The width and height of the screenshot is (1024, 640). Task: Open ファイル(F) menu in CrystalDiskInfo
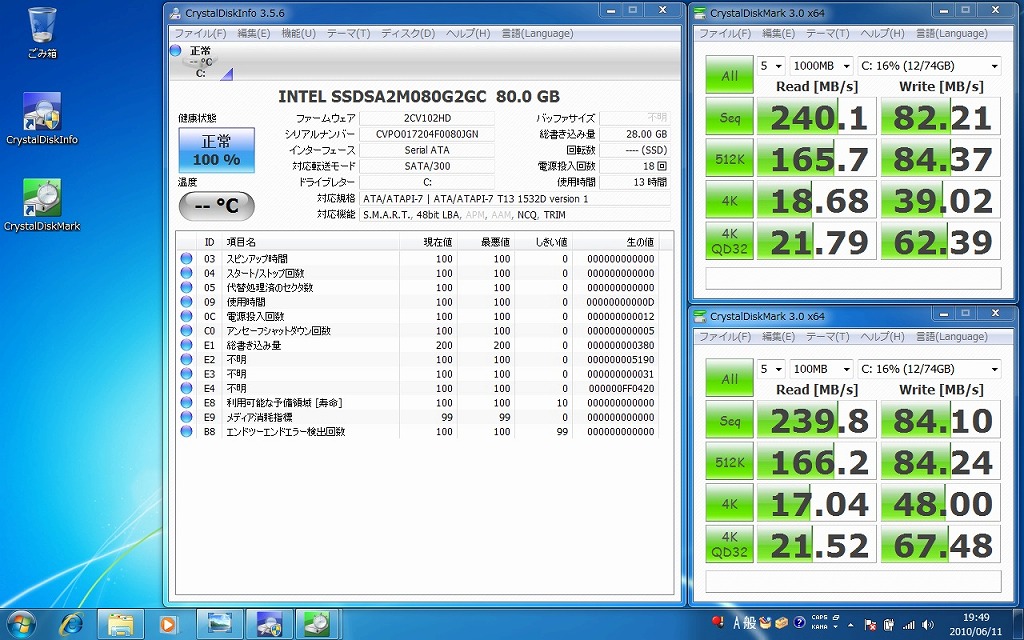(200, 33)
